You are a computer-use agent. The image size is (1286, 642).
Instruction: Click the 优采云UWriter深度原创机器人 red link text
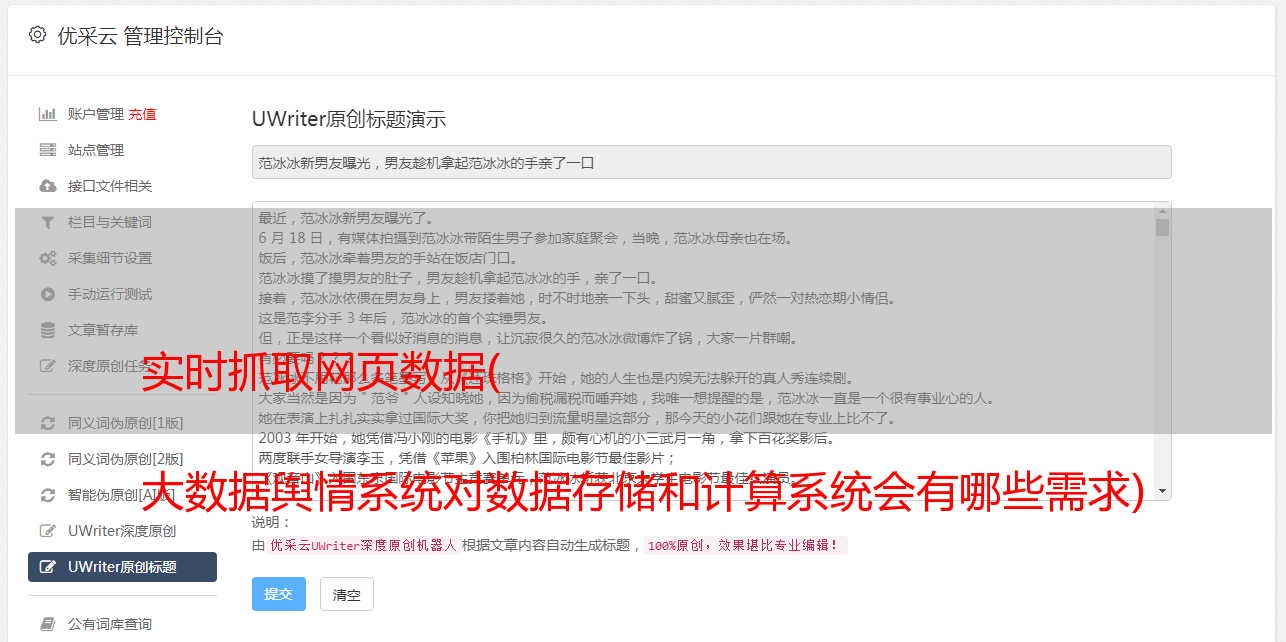[363, 546]
